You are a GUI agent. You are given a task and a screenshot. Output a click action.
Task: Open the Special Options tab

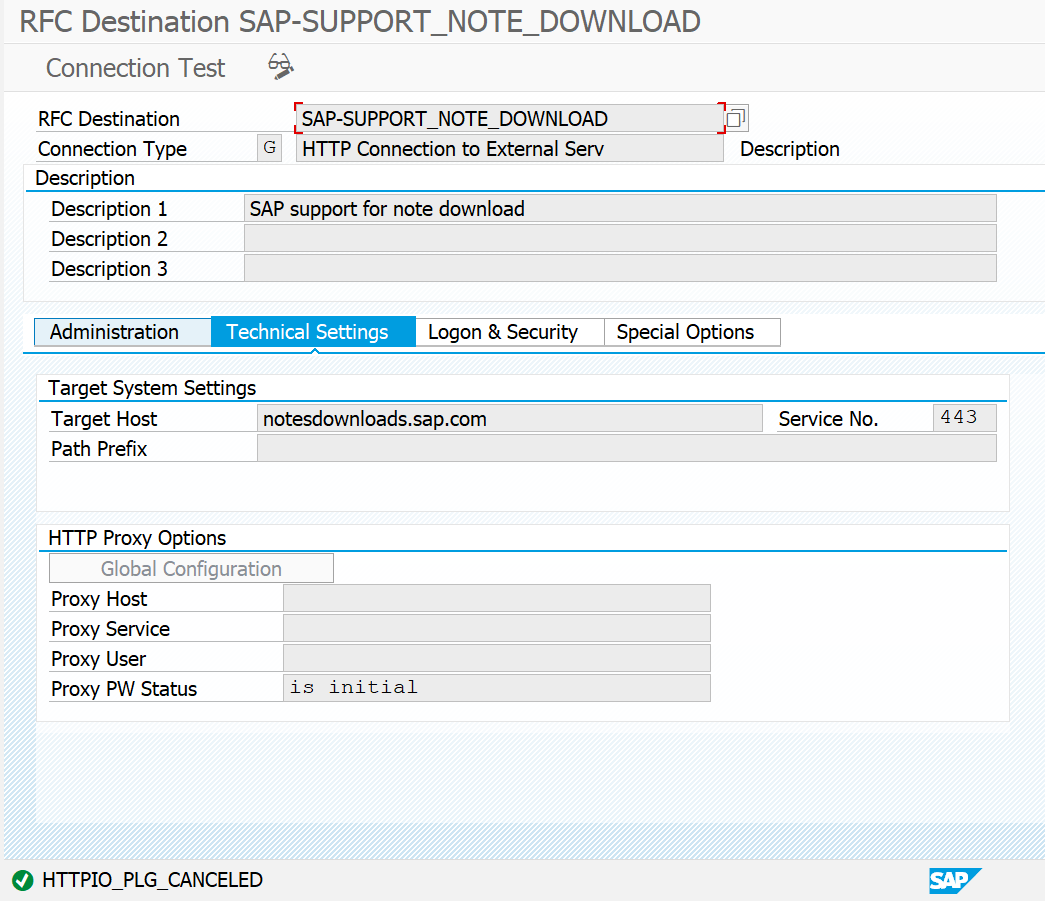(x=692, y=332)
